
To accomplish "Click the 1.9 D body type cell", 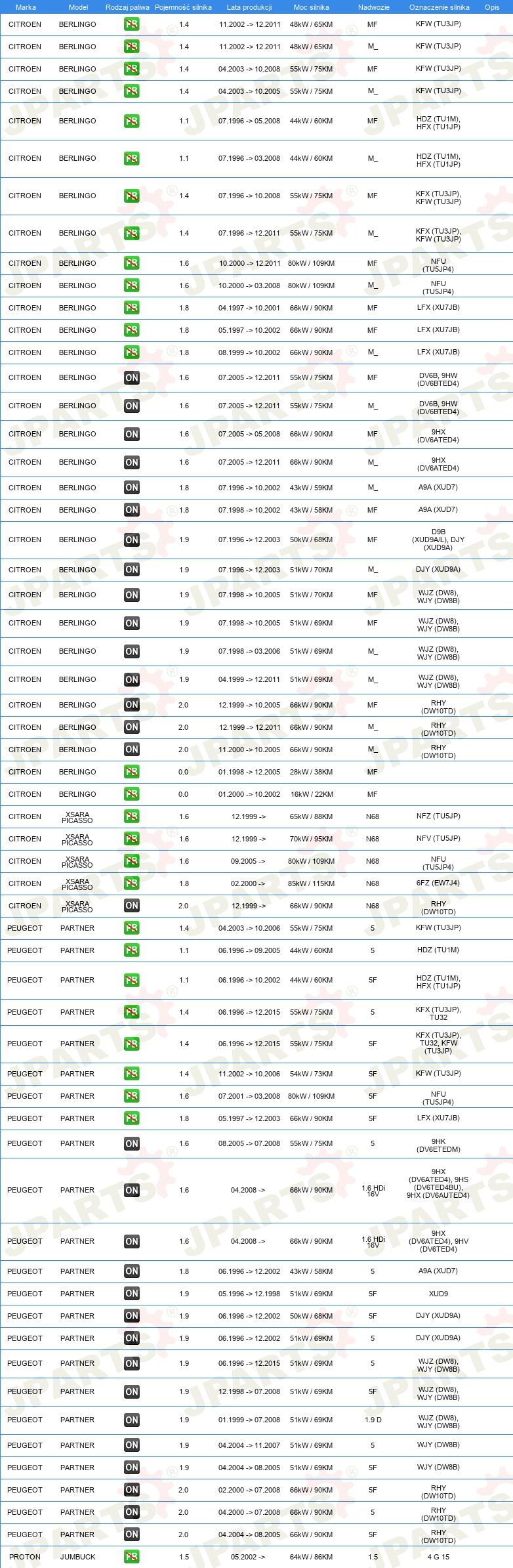I will pyautogui.click(x=373, y=1420).
